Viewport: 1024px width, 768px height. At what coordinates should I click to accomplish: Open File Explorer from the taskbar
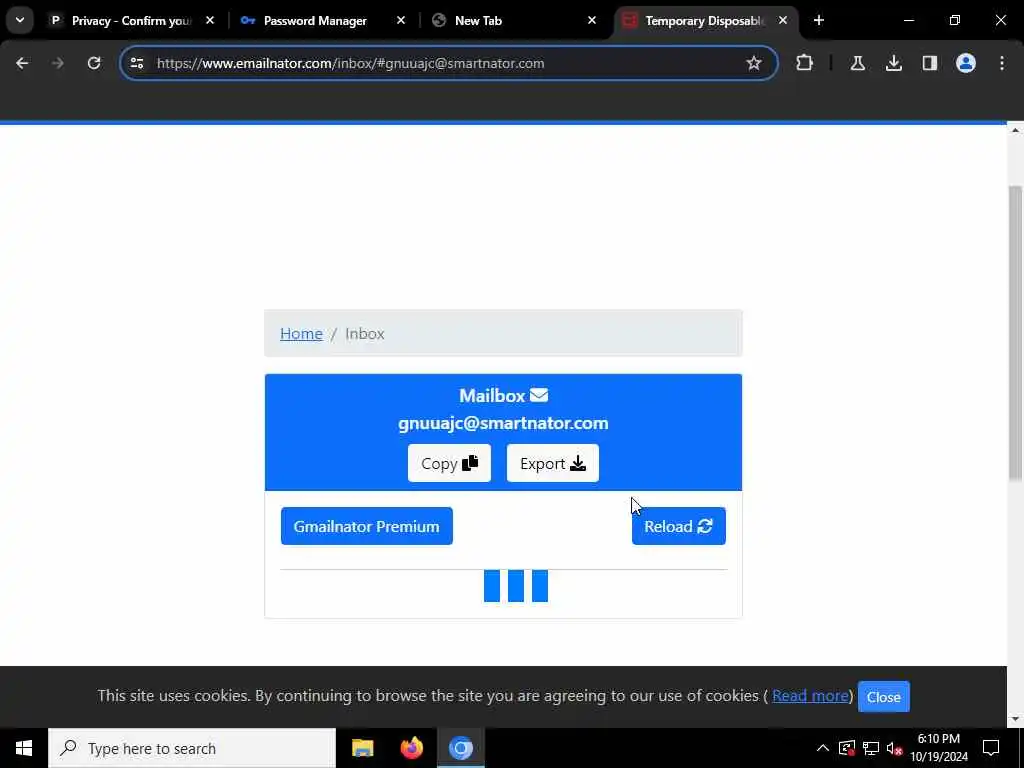[x=362, y=748]
